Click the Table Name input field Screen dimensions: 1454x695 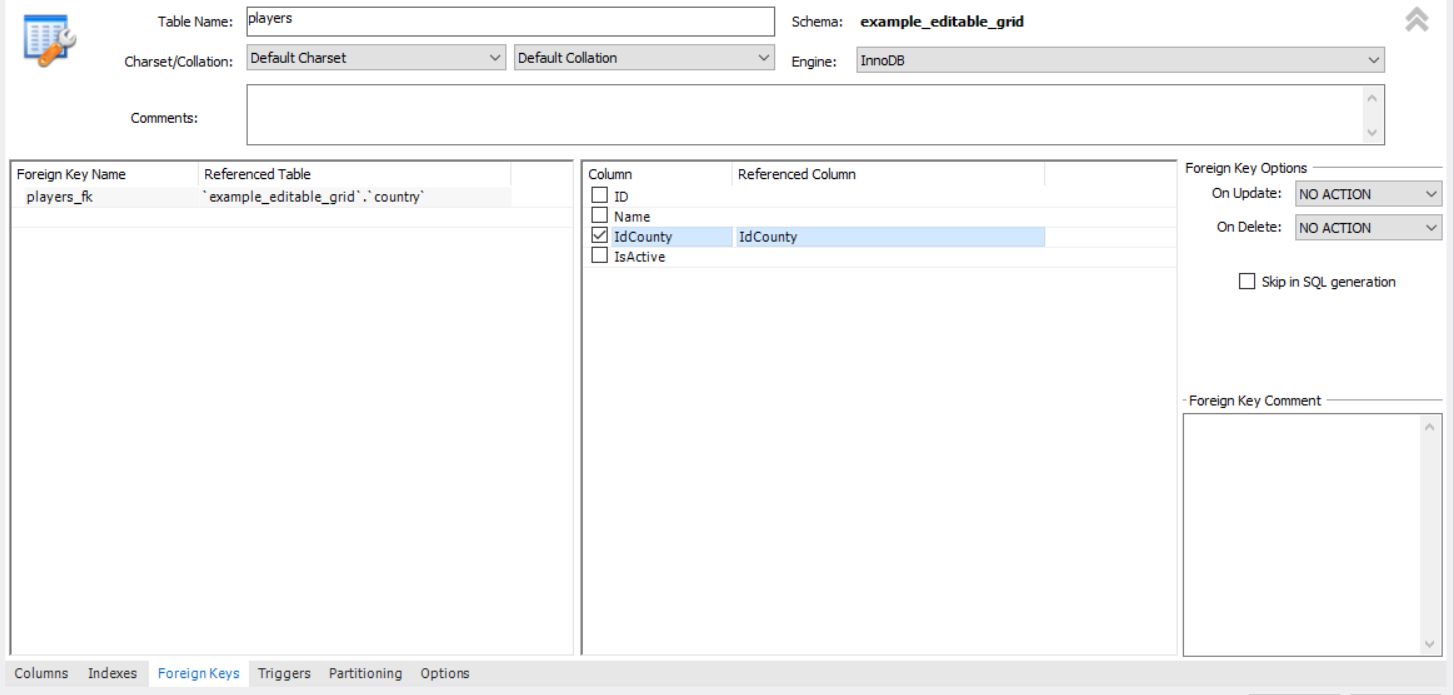click(x=510, y=21)
